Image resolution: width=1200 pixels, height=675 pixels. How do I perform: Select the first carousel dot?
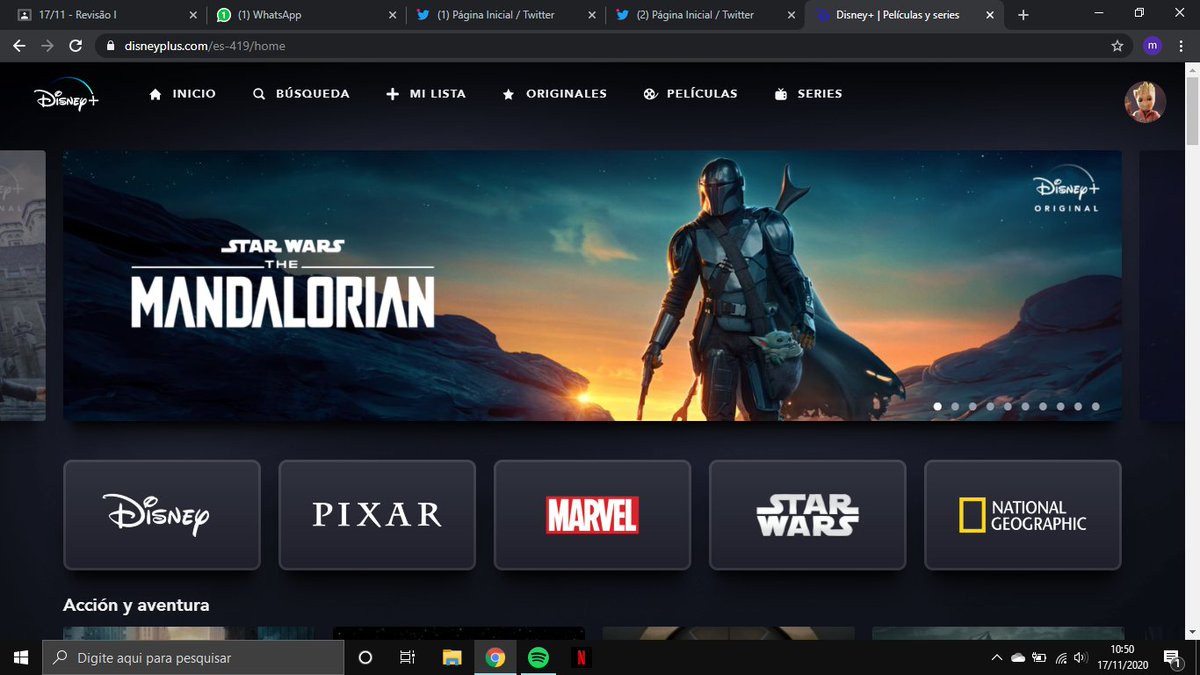[x=937, y=407]
